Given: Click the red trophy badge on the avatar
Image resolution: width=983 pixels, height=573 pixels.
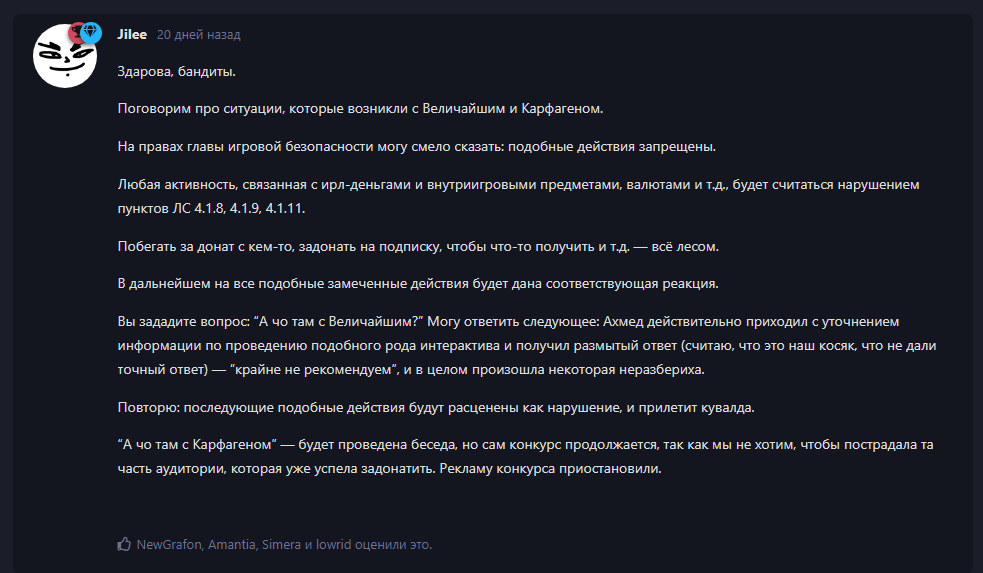Looking at the screenshot, I should (76, 31).
